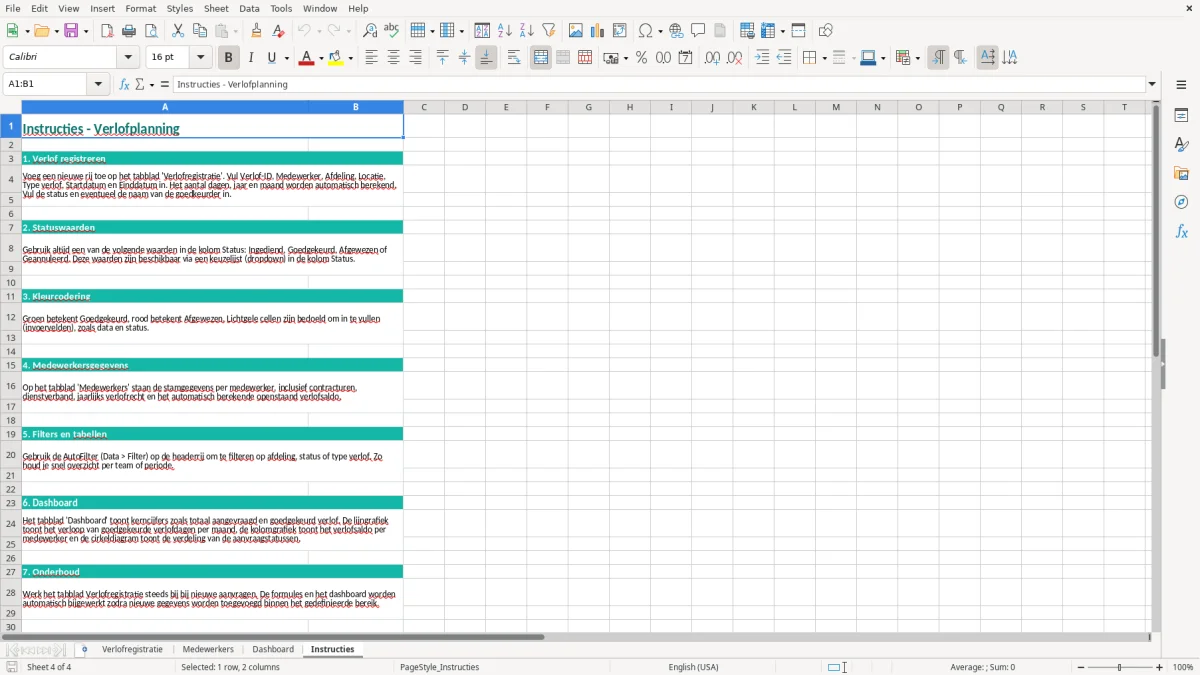Open the Sheet menu
This screenshot has width=1200, height=675.
[x=216, y=8]
